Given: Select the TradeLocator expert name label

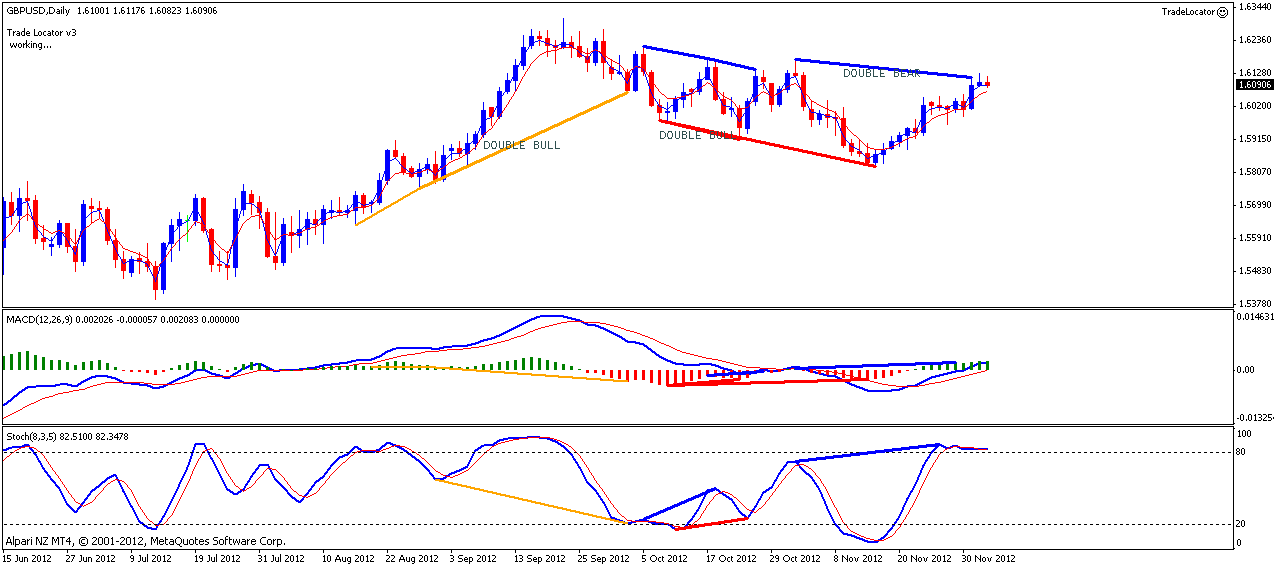Looking at the screenshot, I should (1189, 12).
